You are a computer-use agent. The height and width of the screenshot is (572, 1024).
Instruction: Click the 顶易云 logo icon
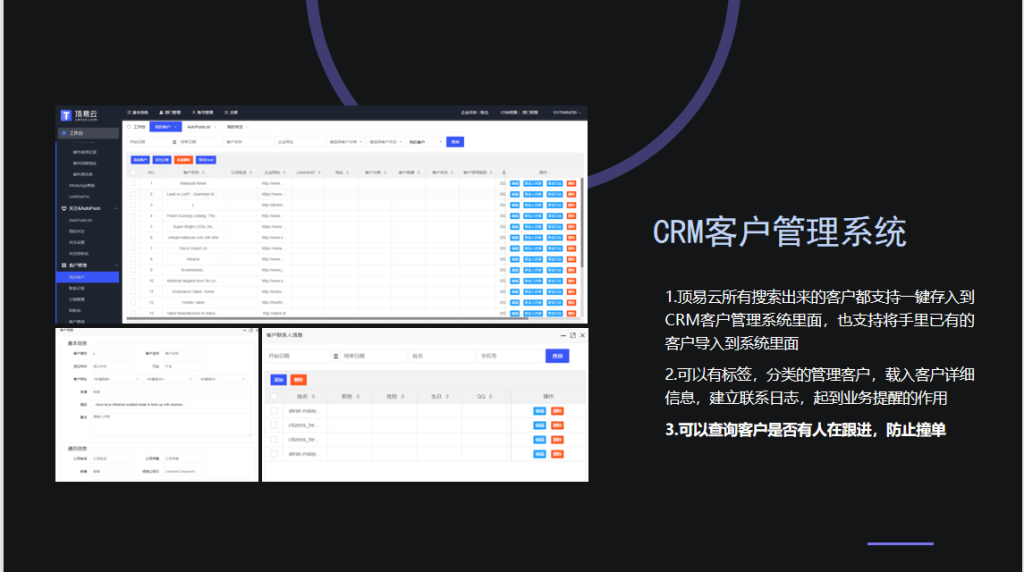(66, 115)
